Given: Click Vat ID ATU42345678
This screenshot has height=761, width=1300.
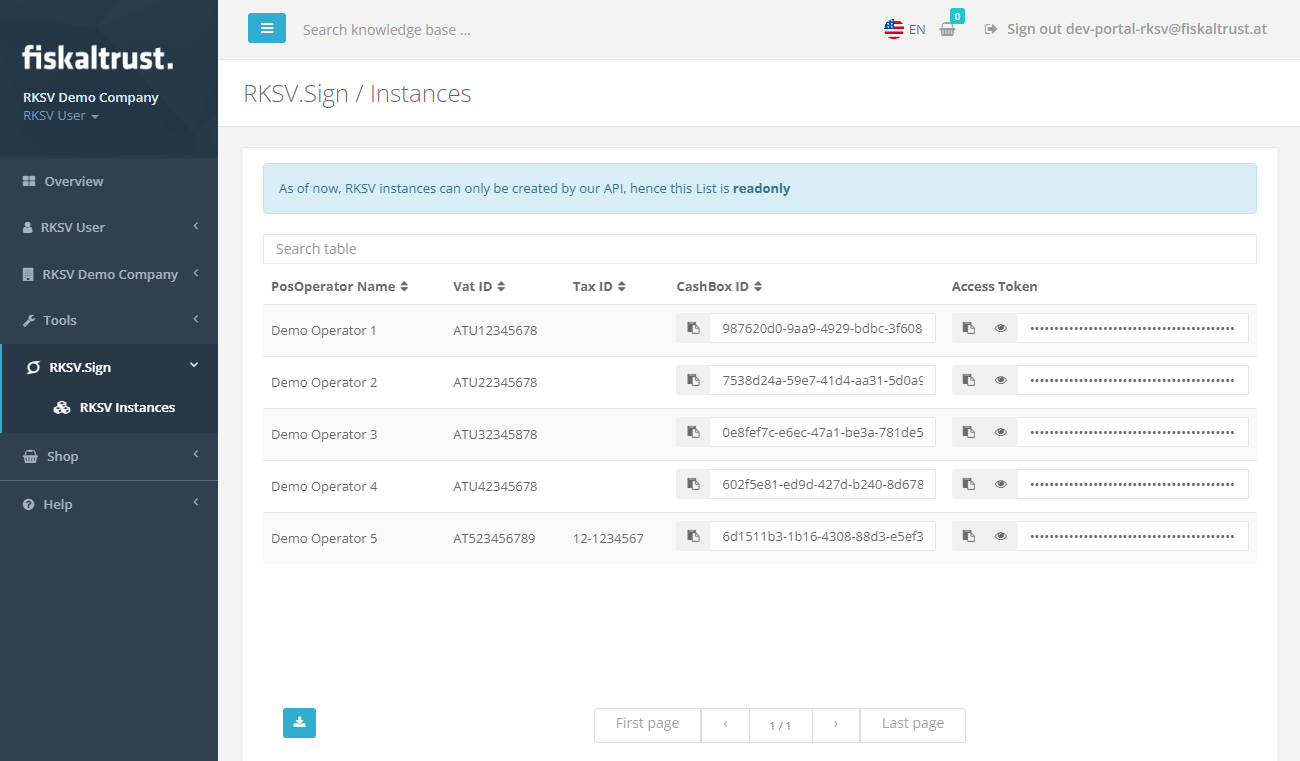Looking at the screenshot, I should click(495, 486).
